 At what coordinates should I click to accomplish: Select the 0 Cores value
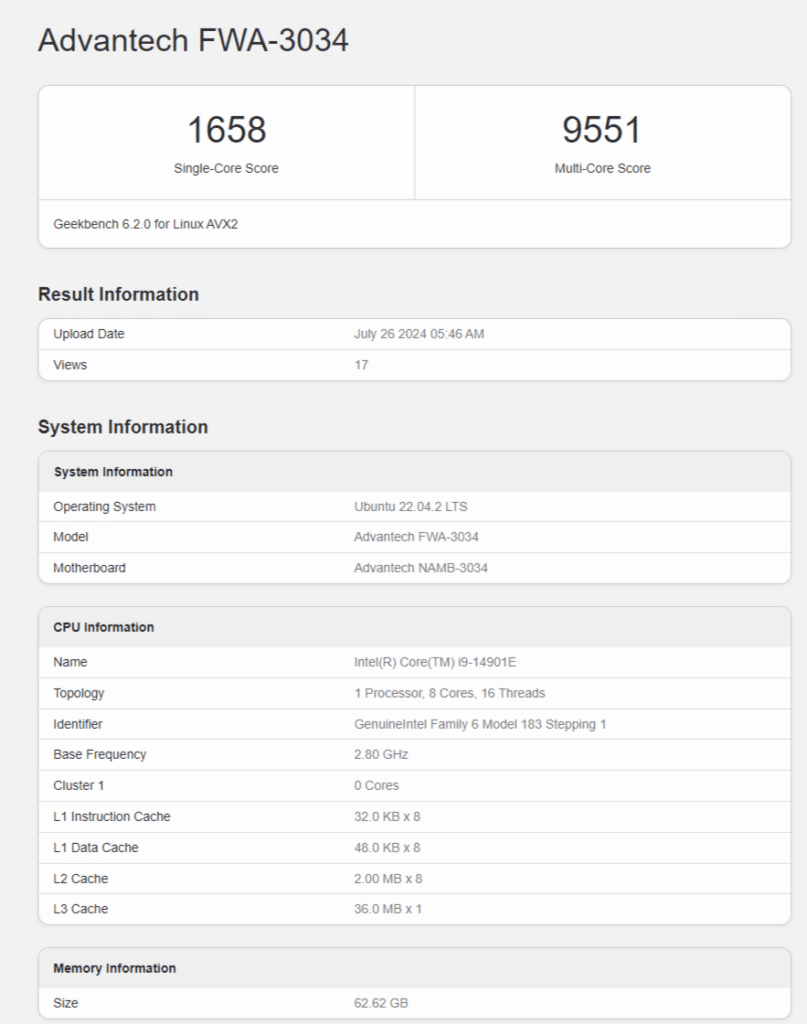coord(377,786)
